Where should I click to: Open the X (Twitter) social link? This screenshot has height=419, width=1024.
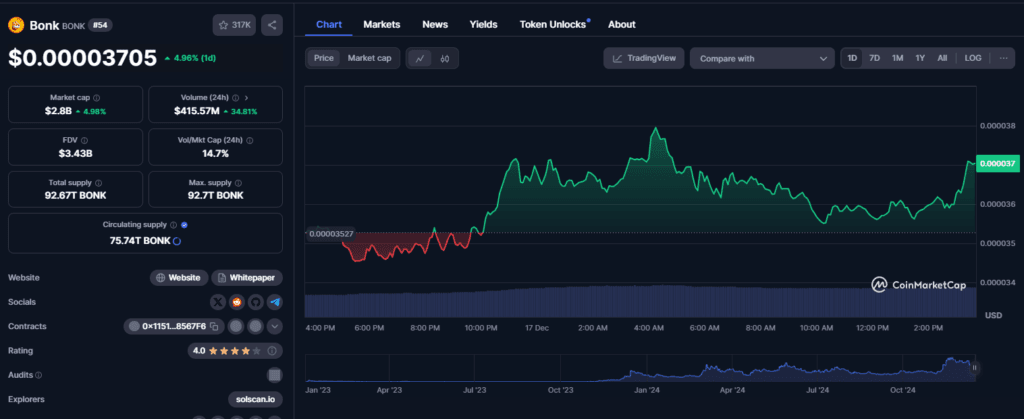[x=218, y=302]
